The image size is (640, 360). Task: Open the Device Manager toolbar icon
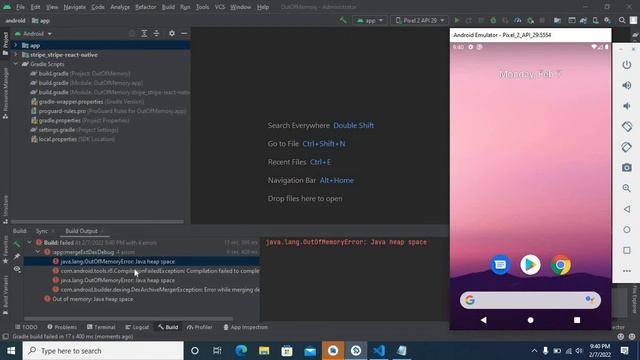click(x=596, y=20)
